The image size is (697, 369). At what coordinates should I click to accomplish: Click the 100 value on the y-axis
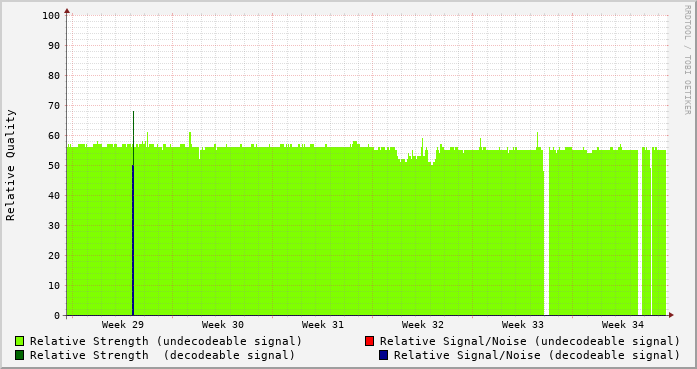click(51, 16)
